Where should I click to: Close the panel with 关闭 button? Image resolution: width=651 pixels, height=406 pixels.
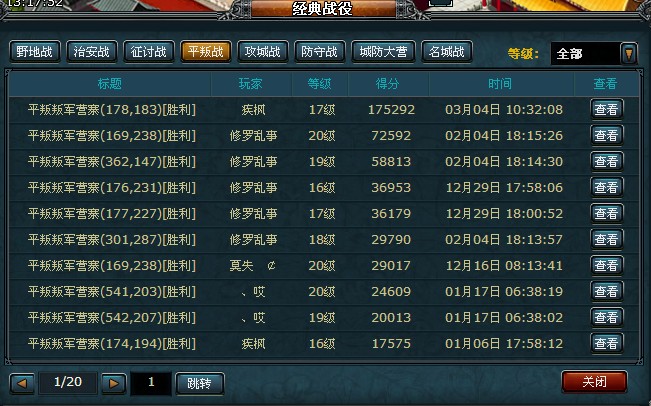(594, 382)
